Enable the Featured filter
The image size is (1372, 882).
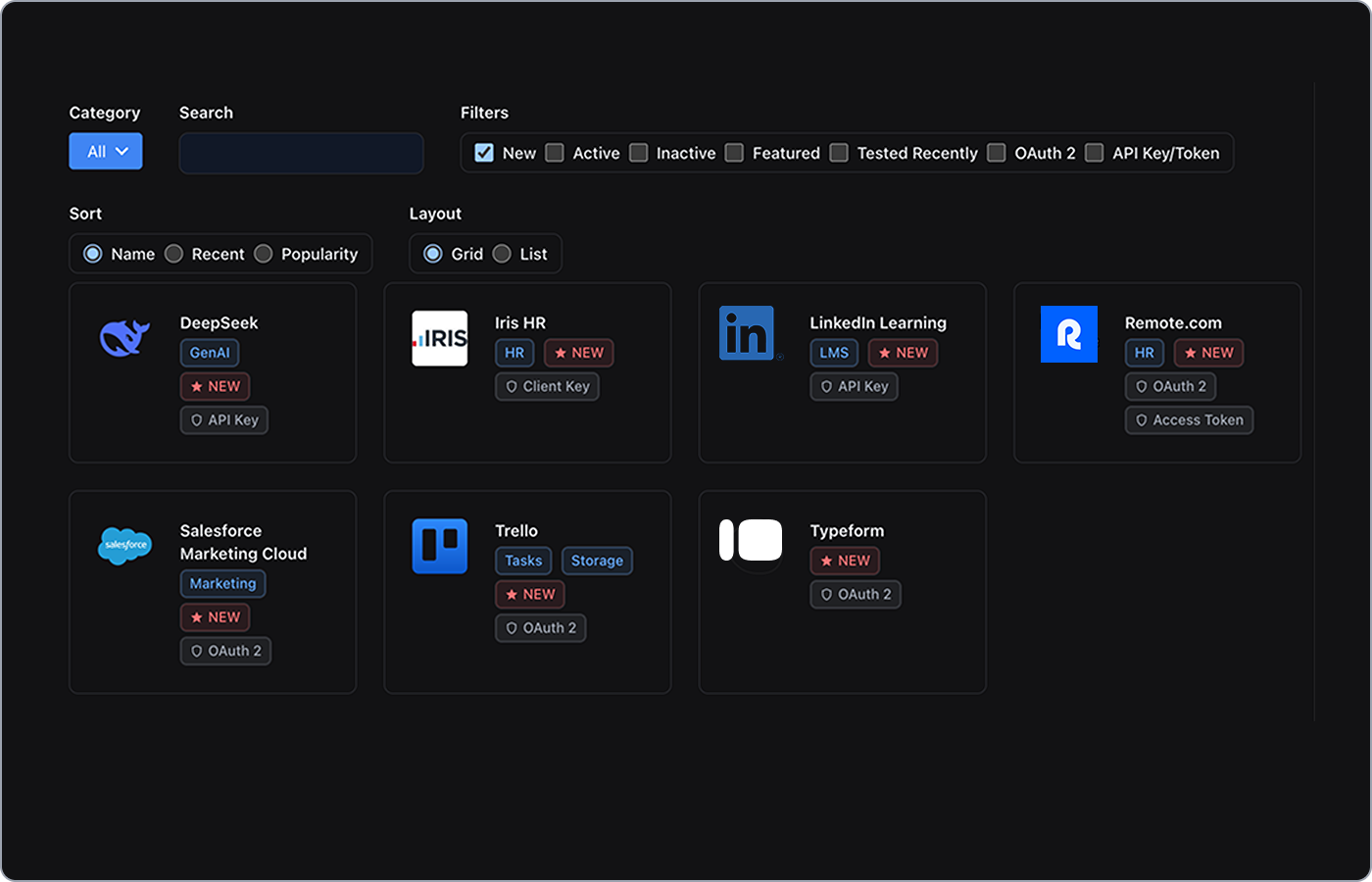click(x=734, y=153)
